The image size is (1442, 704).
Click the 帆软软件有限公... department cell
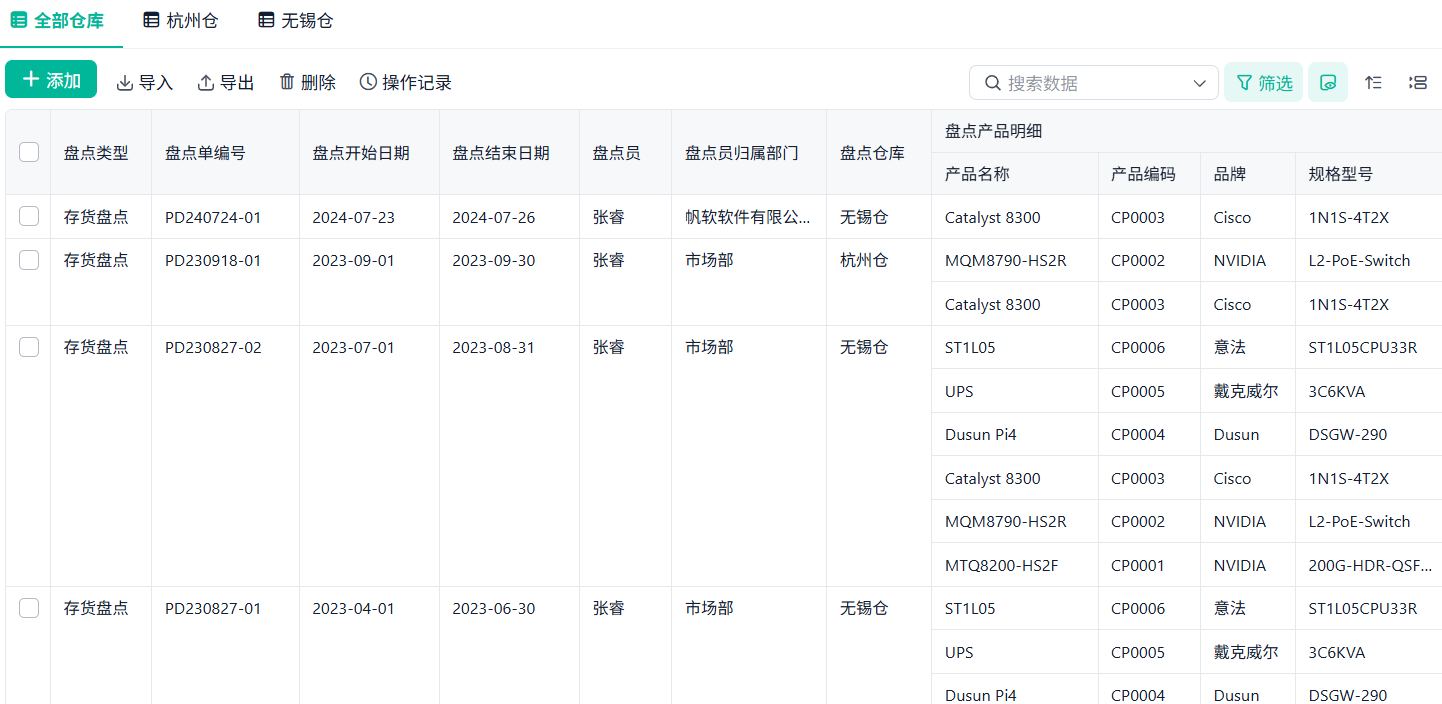click(x=748, y=217)
